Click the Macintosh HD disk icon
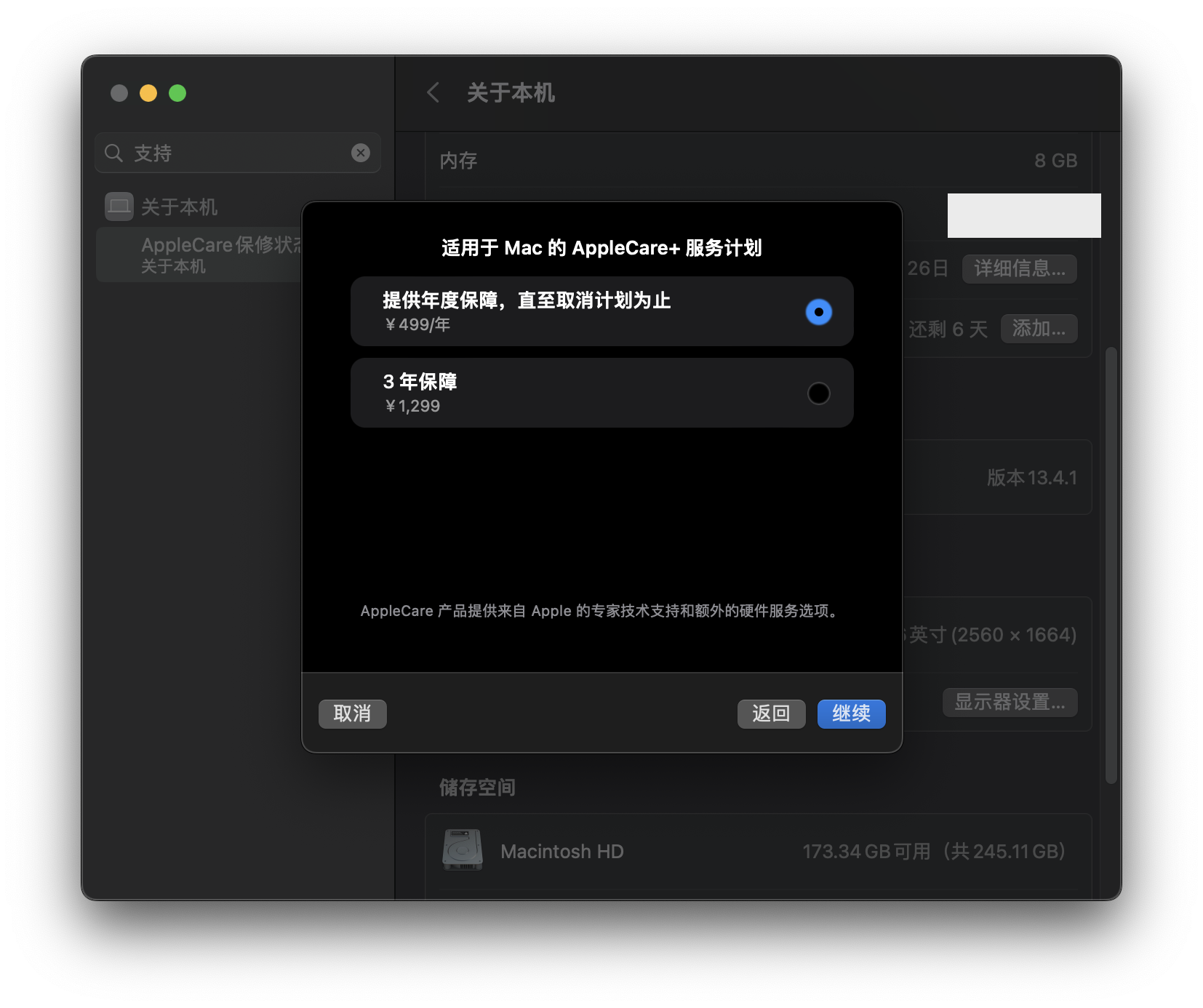The width and height of the screenshot is (1203, 1008). point(463,849)
